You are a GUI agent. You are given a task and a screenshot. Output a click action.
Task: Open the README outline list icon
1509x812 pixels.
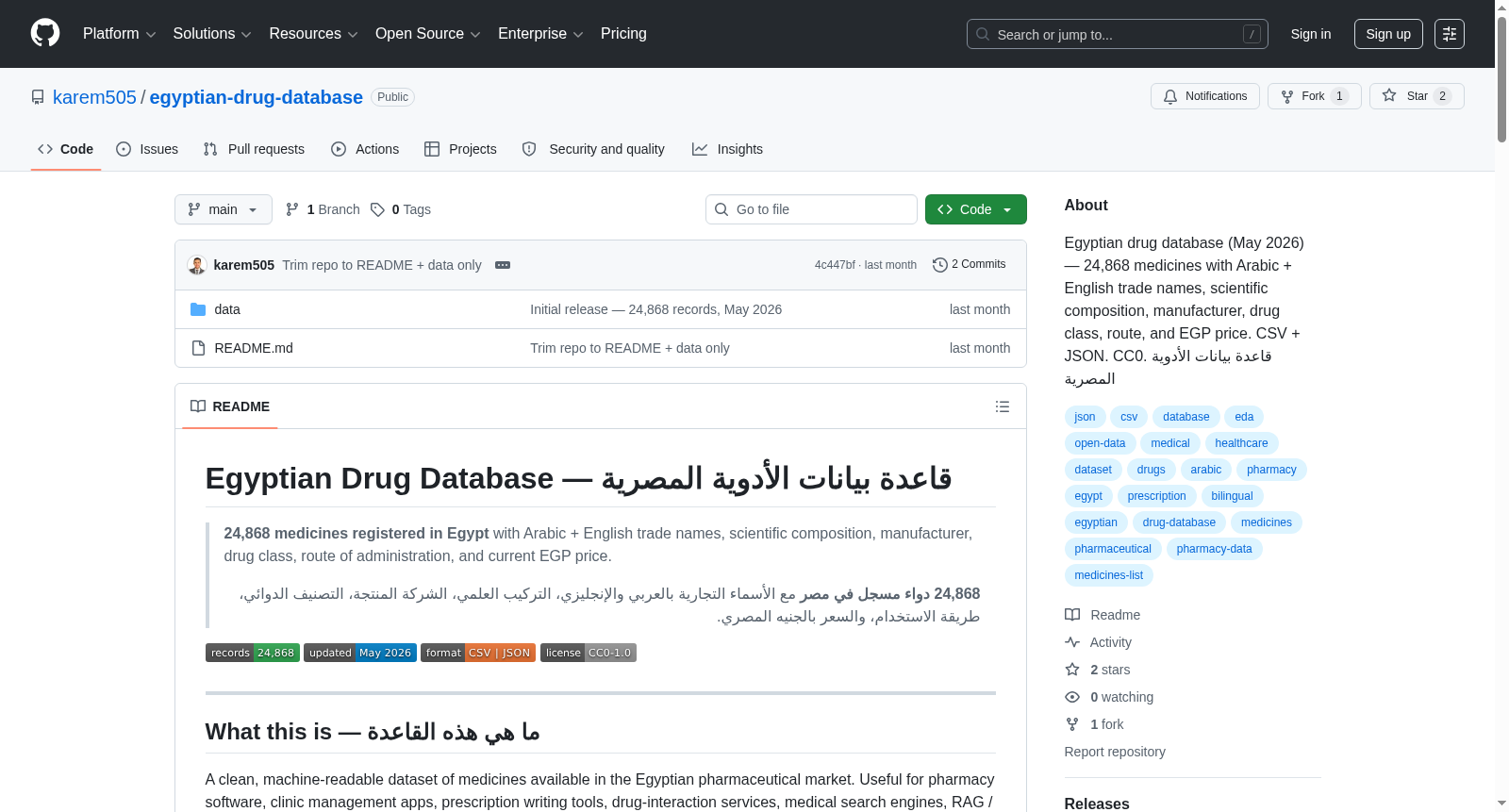(1003, 406)
